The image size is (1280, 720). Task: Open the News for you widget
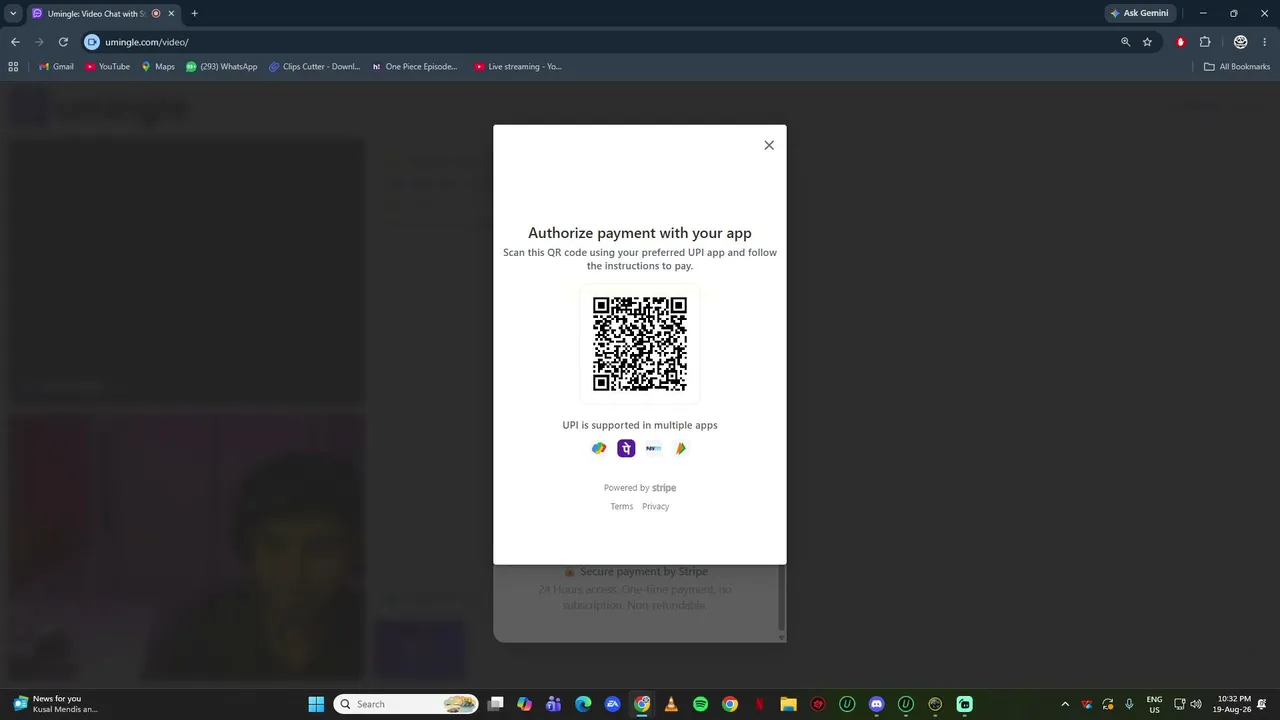pos(55,704)
